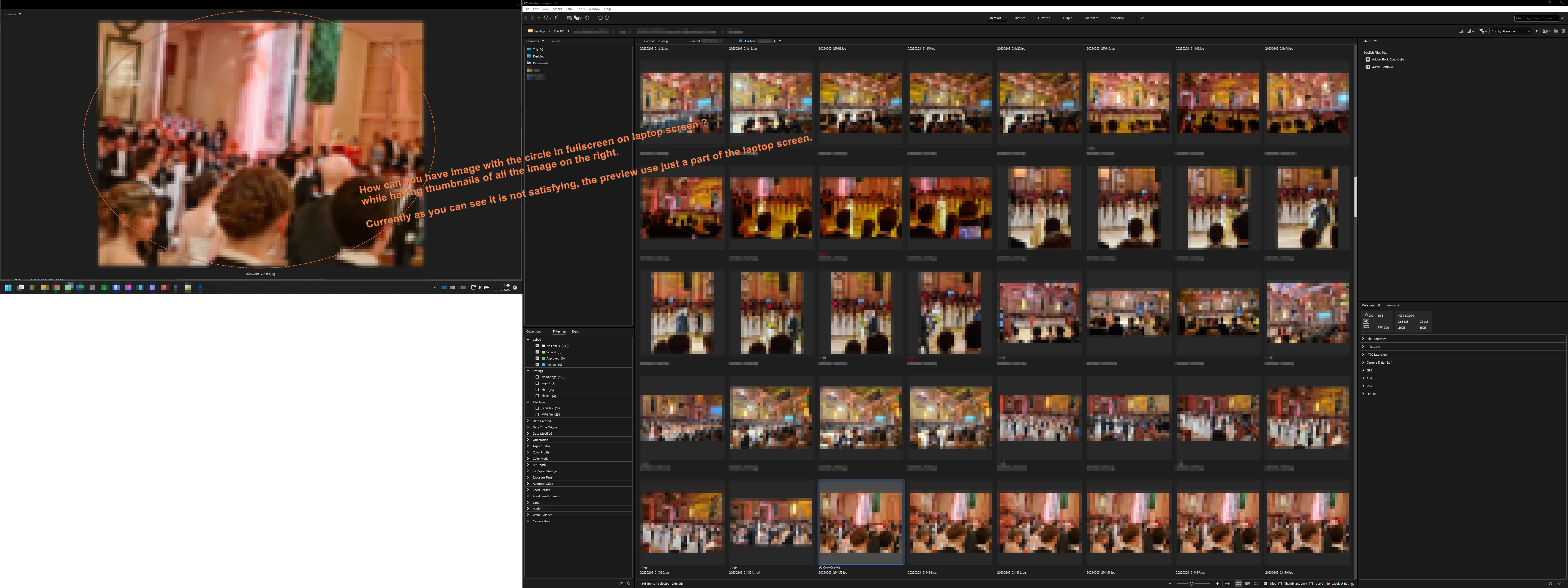Click the rotate 90° counterclockwise icon

click(600, 18)
